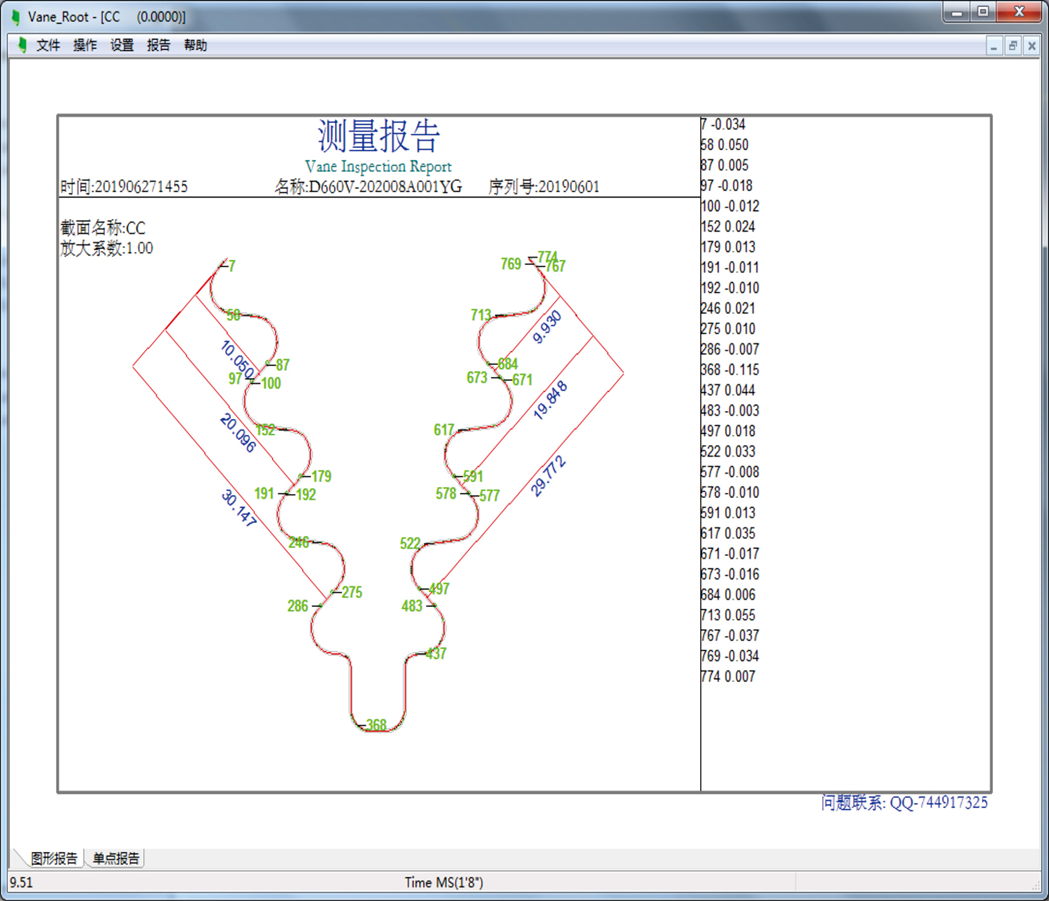1049x901 pixels.
Task: Open the 文件 menu
Action: tap(48, 45)
